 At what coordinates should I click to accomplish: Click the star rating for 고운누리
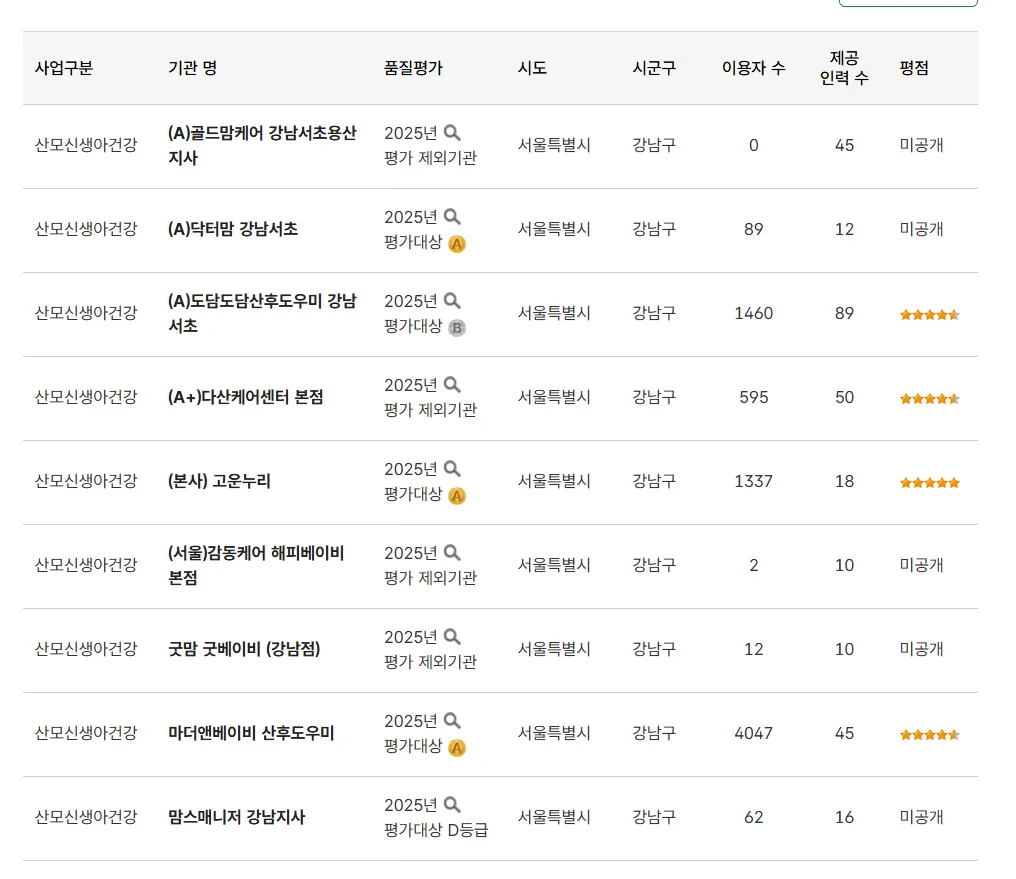[929, 482]
